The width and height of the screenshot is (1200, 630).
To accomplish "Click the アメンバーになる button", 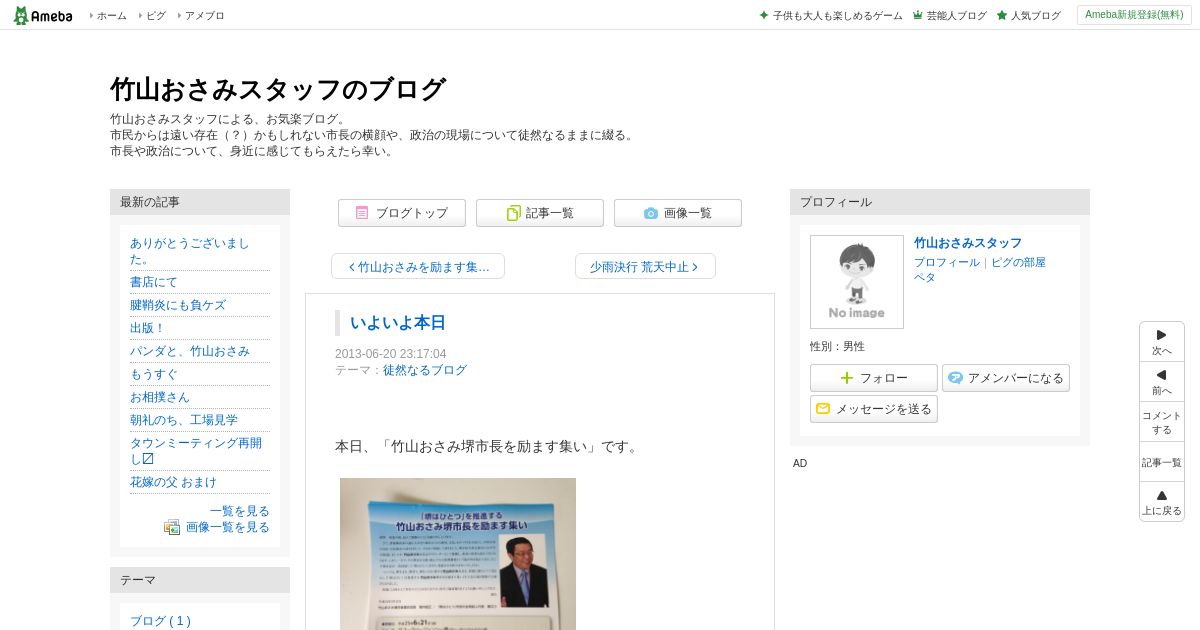I will click(x=1006, y=378).
